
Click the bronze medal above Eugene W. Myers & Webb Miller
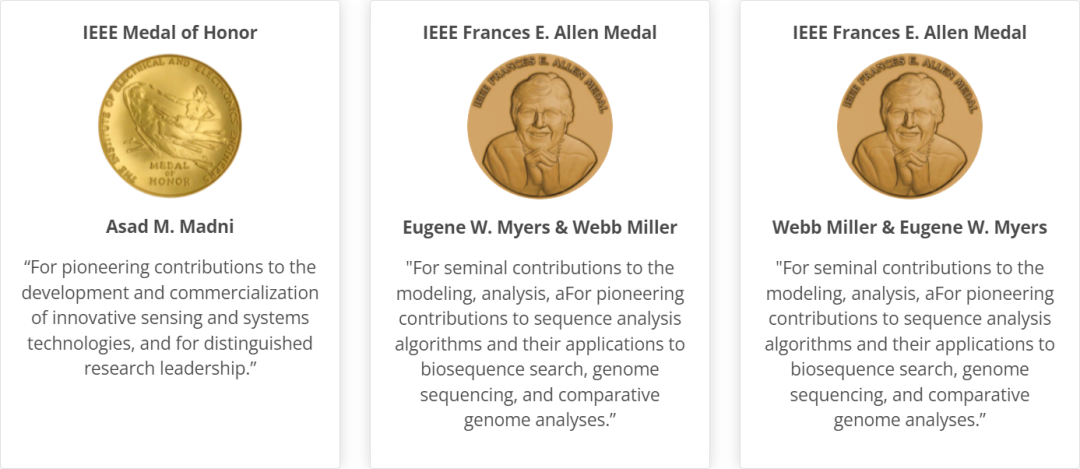(x=540, y=127)
